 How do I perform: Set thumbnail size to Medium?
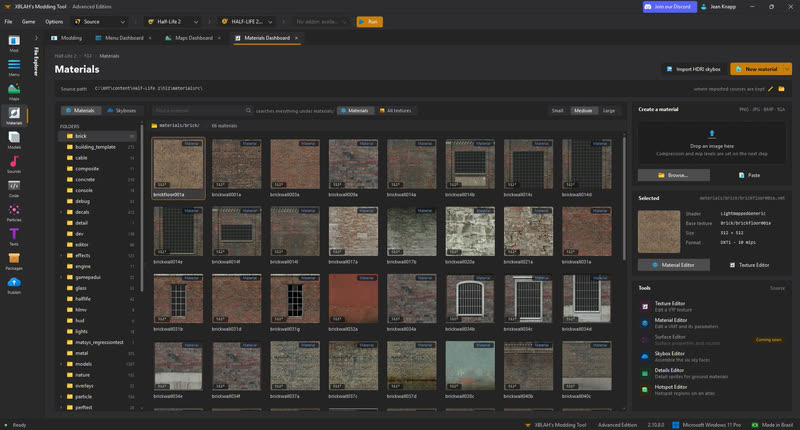(x=583, y=110)
